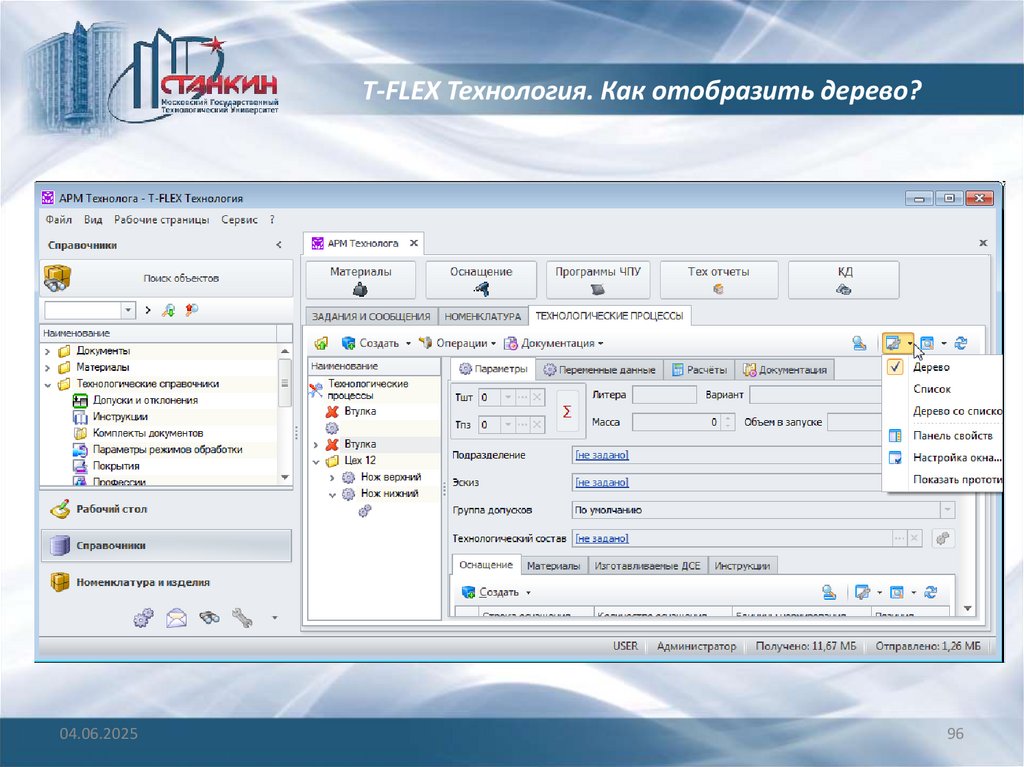Image resolution: width=1024 pixels, height=767 pixels.
Task: Click не задано link for Подразделение
Action: pyautogui.click(x=601, y=455)
